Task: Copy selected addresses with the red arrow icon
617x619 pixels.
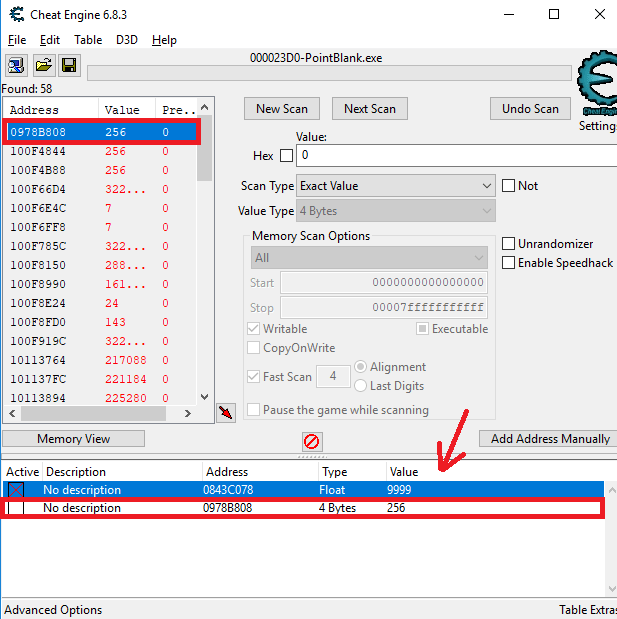Action: [226, 413]
